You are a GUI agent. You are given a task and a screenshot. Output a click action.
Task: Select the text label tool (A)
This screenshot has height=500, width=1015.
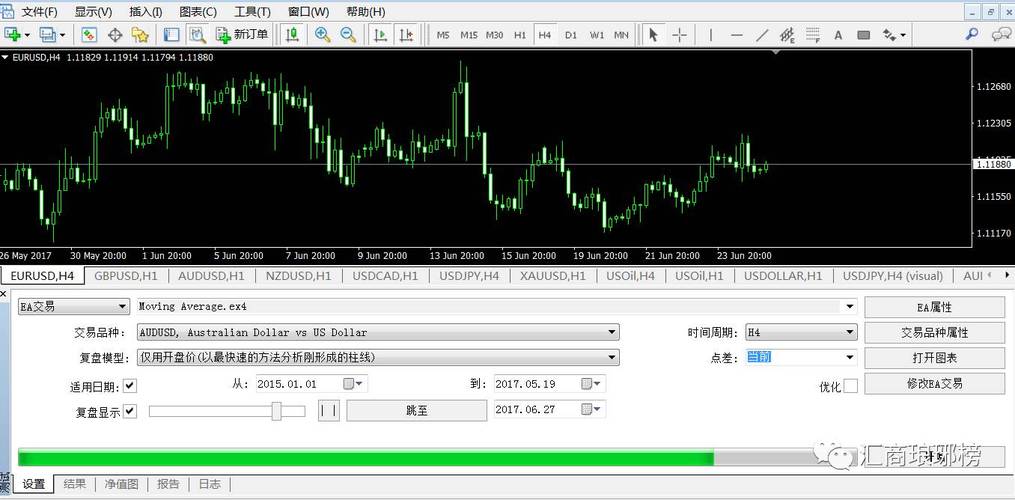tap(838, 35)
